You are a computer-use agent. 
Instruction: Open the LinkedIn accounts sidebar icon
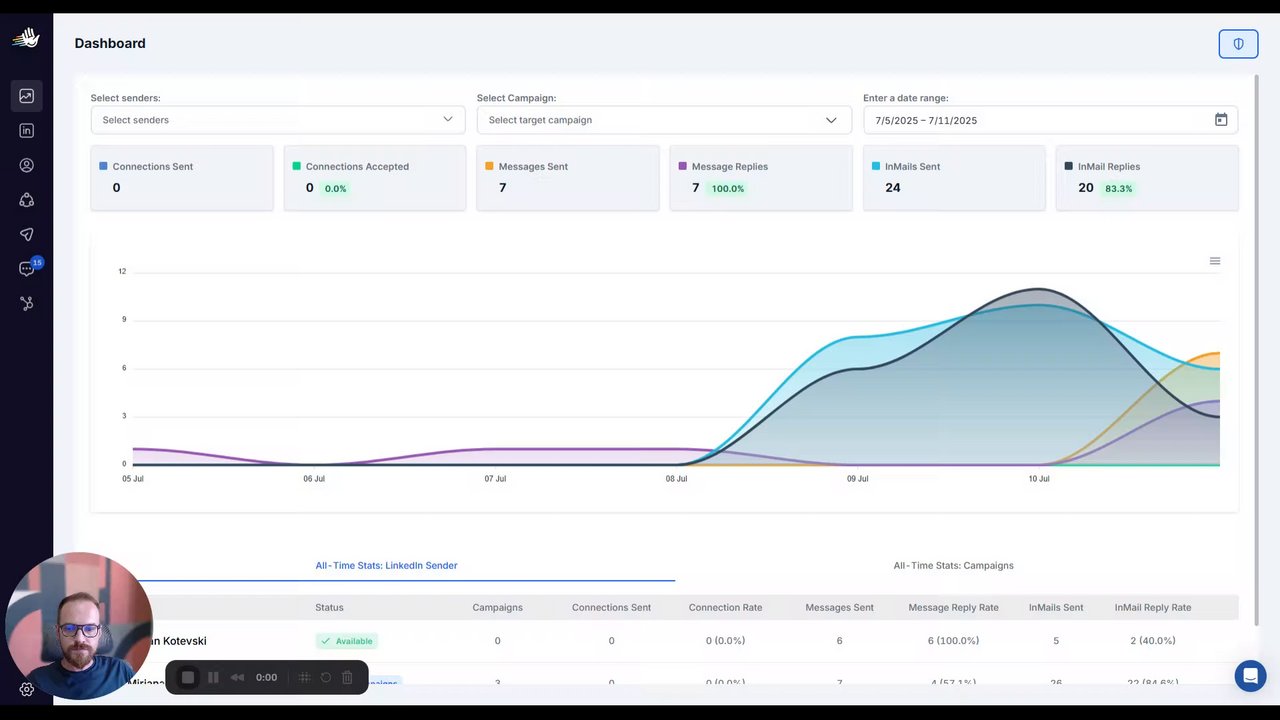tap(27, 130)
